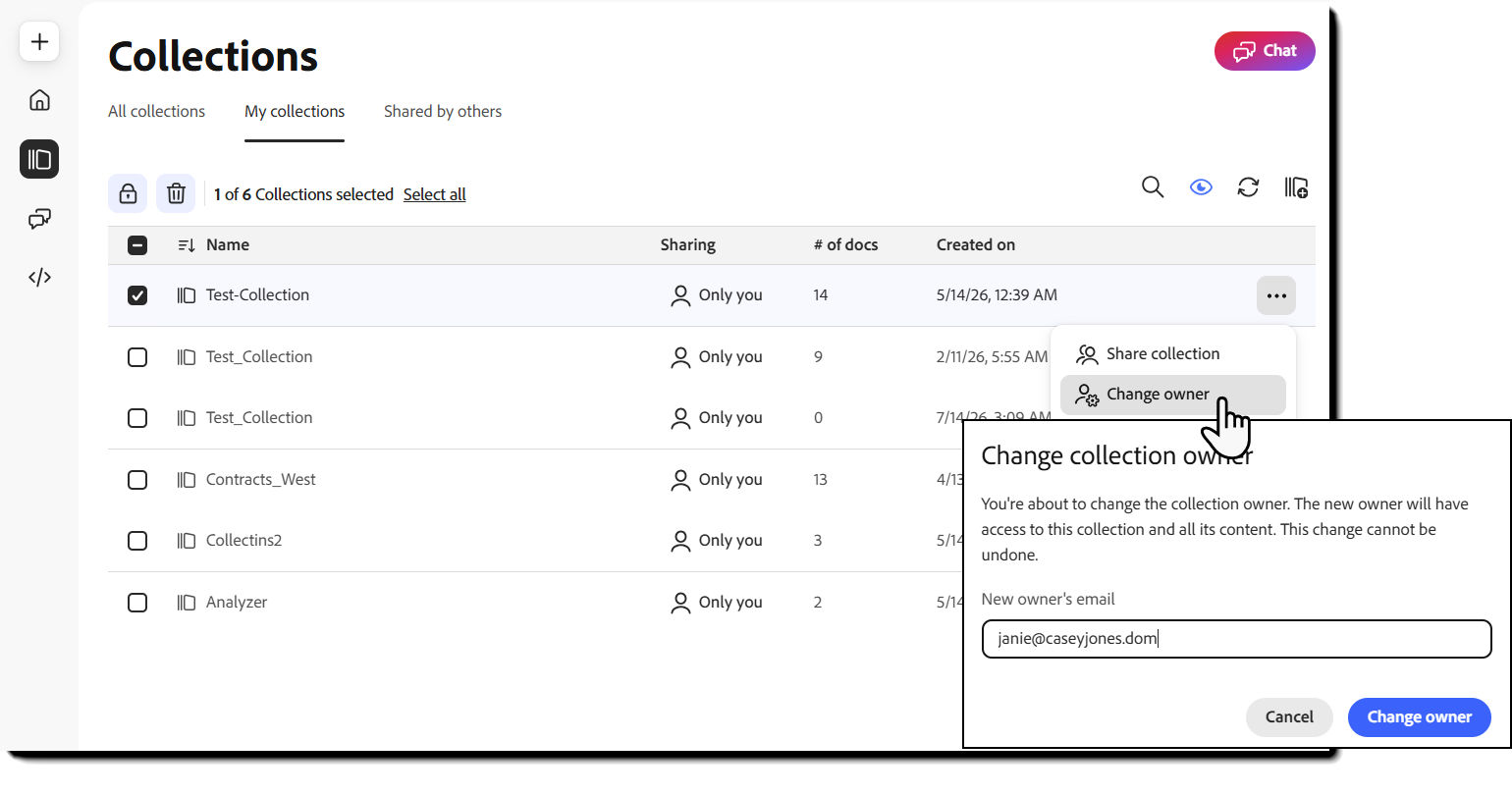Check the Analyzer checkbox
1512x795 pixels.
(x=137, y=603)
